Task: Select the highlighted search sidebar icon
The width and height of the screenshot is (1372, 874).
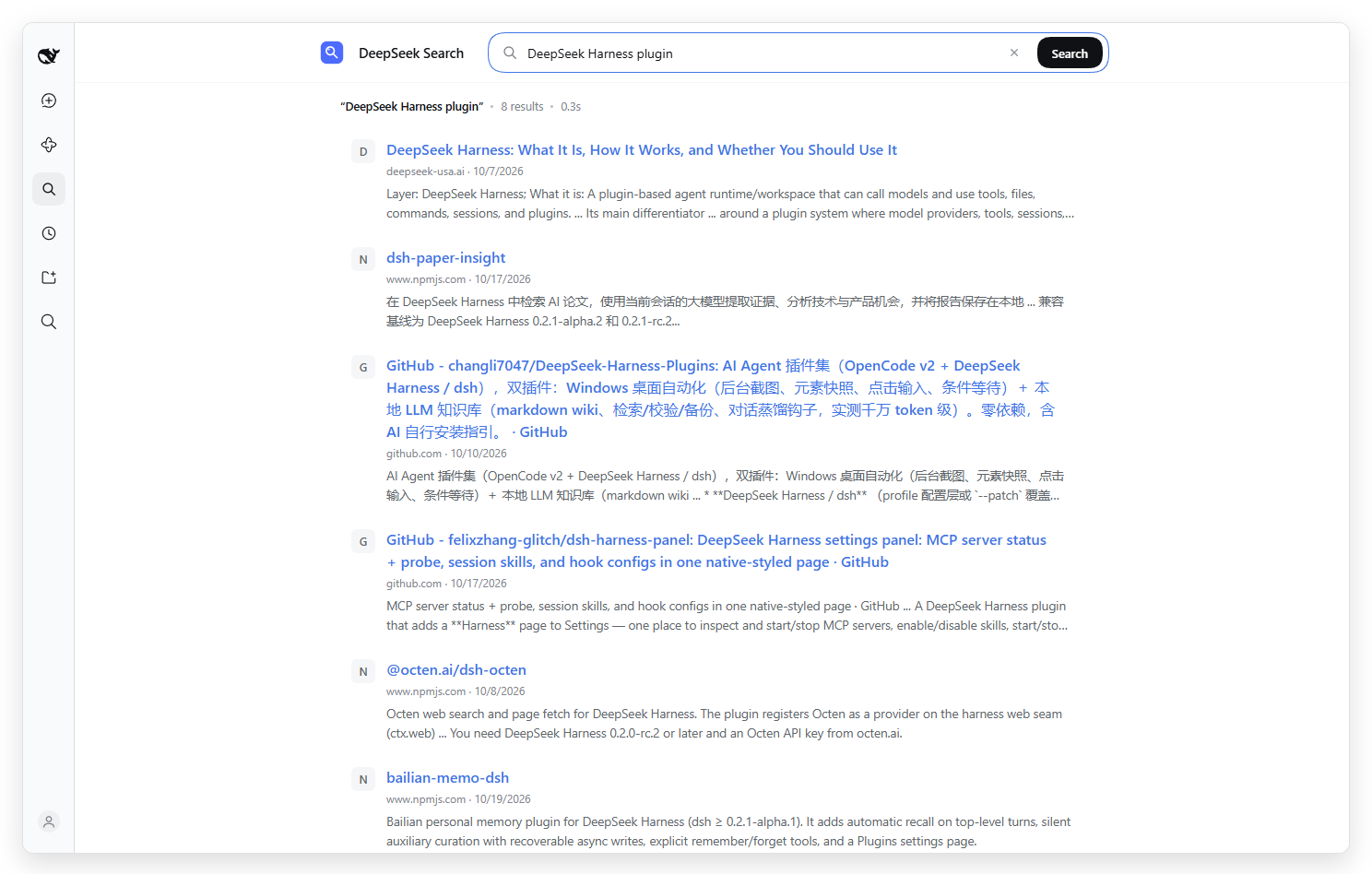Action: coord(49,189)
